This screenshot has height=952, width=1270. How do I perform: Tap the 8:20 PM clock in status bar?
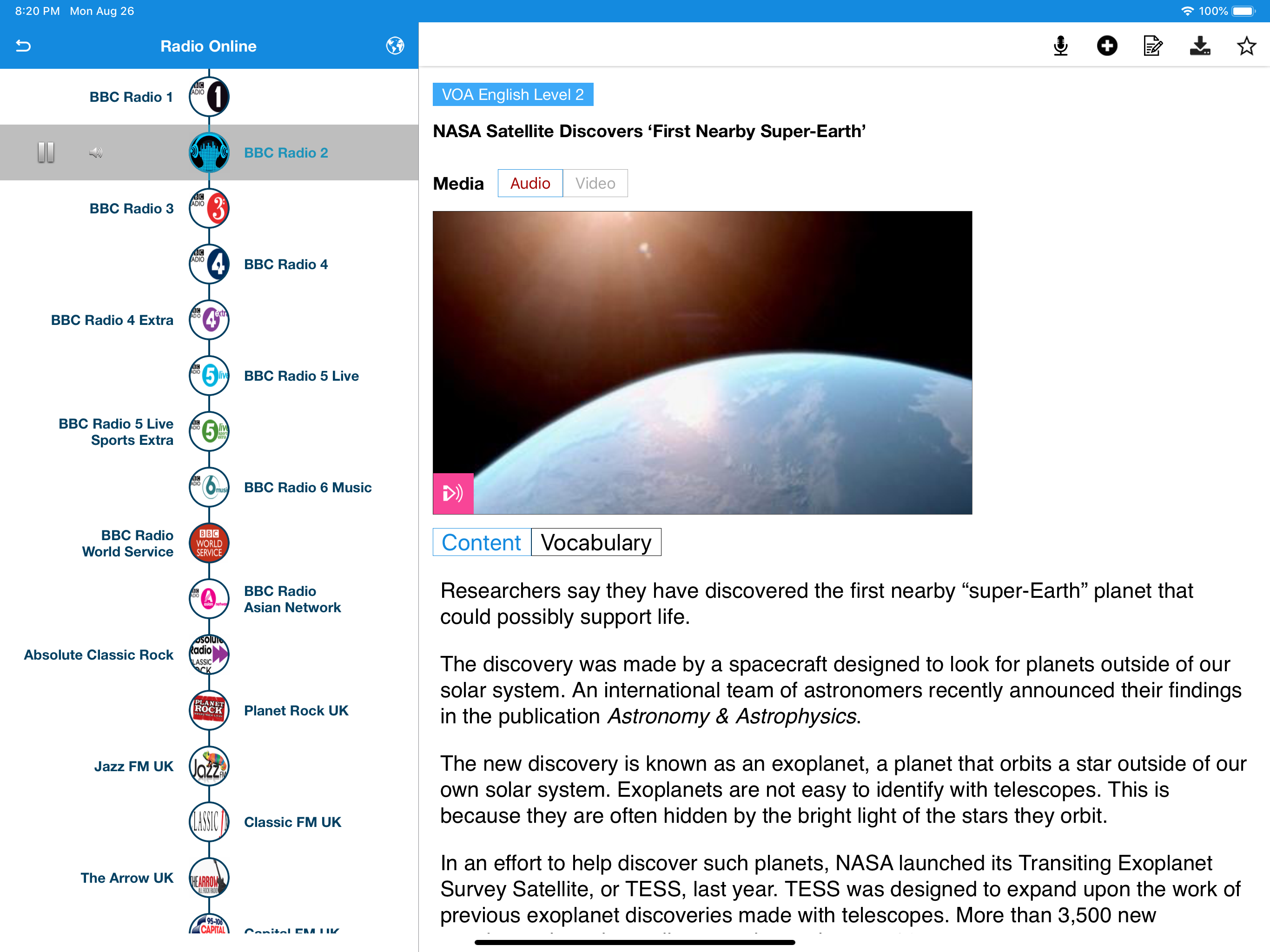tap(37, 11)
